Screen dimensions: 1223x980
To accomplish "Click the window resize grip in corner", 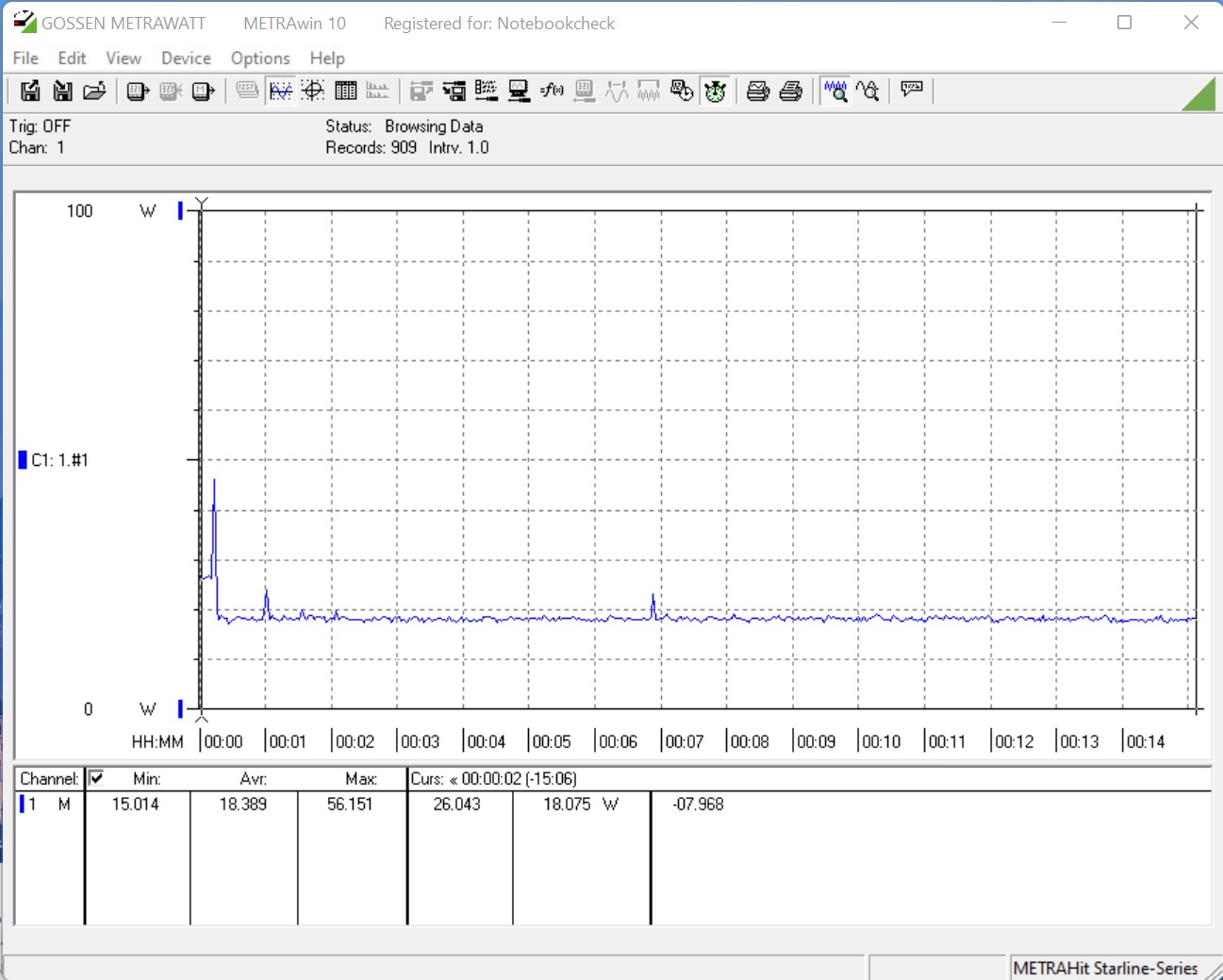I will pos(1214,971).
